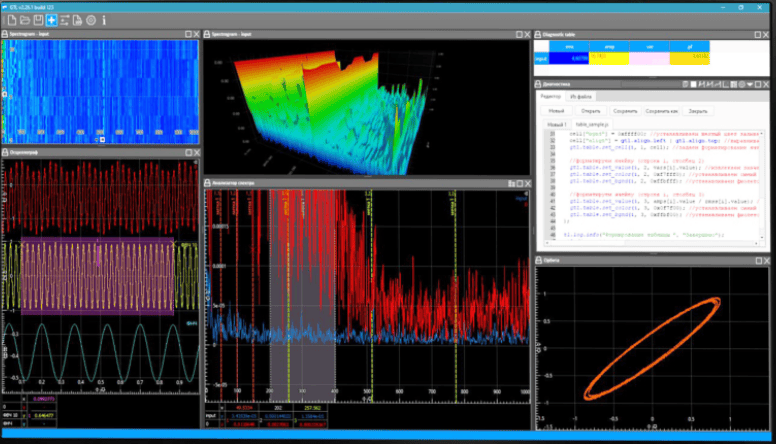Open a file with the folder icon
Image resolution: width=776 pixels, height=444 pixels.
24,20
